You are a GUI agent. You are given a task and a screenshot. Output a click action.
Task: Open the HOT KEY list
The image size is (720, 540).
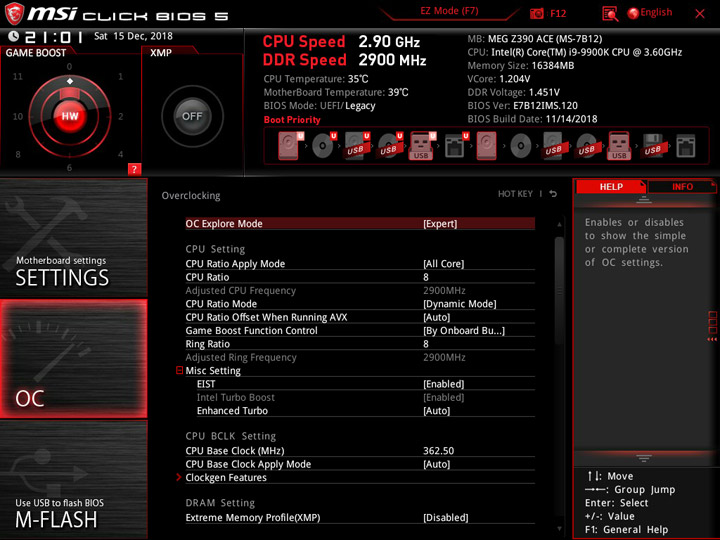515,194
